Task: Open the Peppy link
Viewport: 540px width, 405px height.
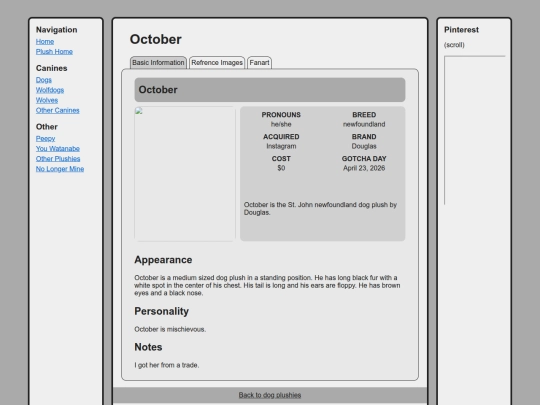Action: click(45, 138)
